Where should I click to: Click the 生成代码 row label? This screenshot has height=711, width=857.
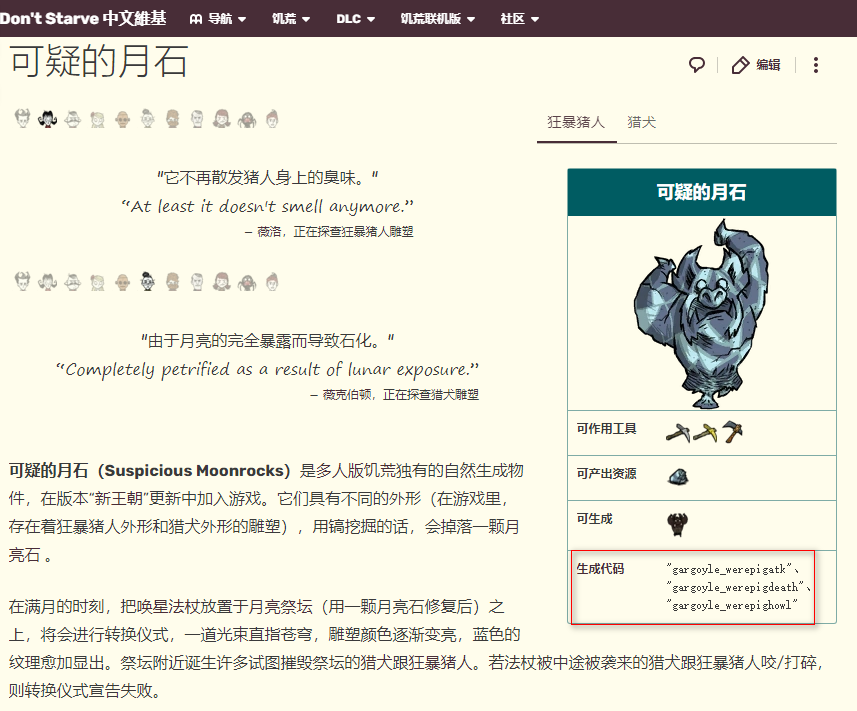[x=600, y=569]
